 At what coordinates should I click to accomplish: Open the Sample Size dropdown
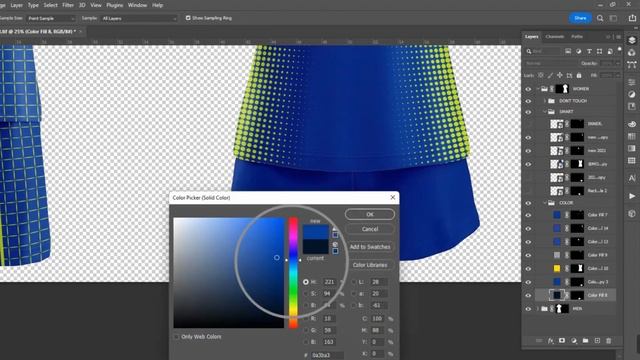tap(51, 18)
